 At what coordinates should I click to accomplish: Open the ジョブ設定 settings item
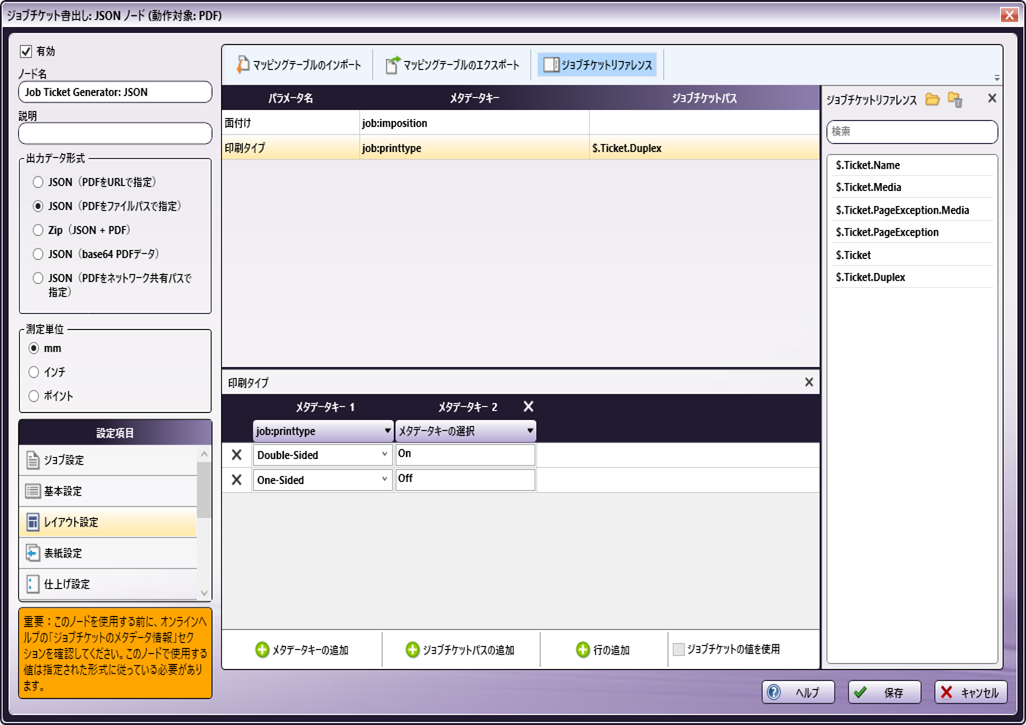tap(108, 460)
